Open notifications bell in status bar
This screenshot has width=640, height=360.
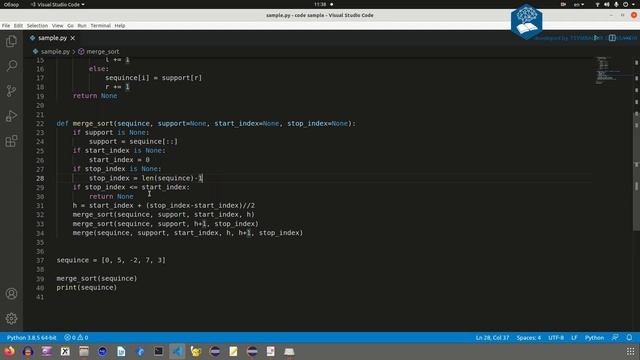point(629,338)
